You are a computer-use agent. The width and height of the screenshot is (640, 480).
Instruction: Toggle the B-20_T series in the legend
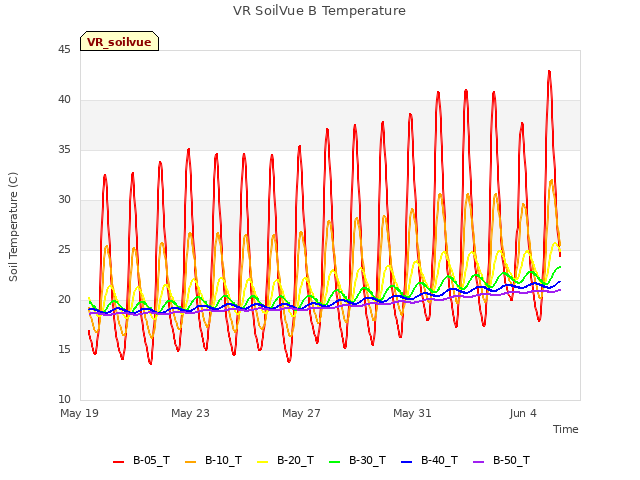tap(286, 460)
